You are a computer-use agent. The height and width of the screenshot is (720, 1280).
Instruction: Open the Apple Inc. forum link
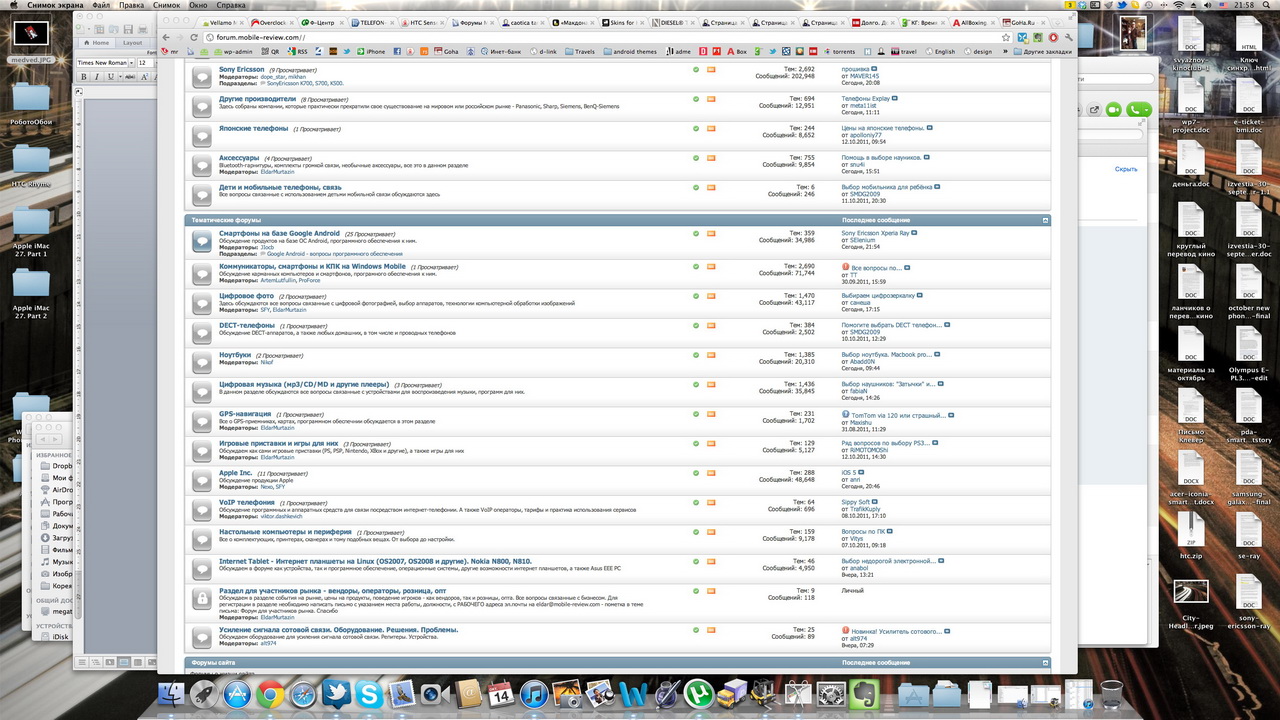[236, 472]
